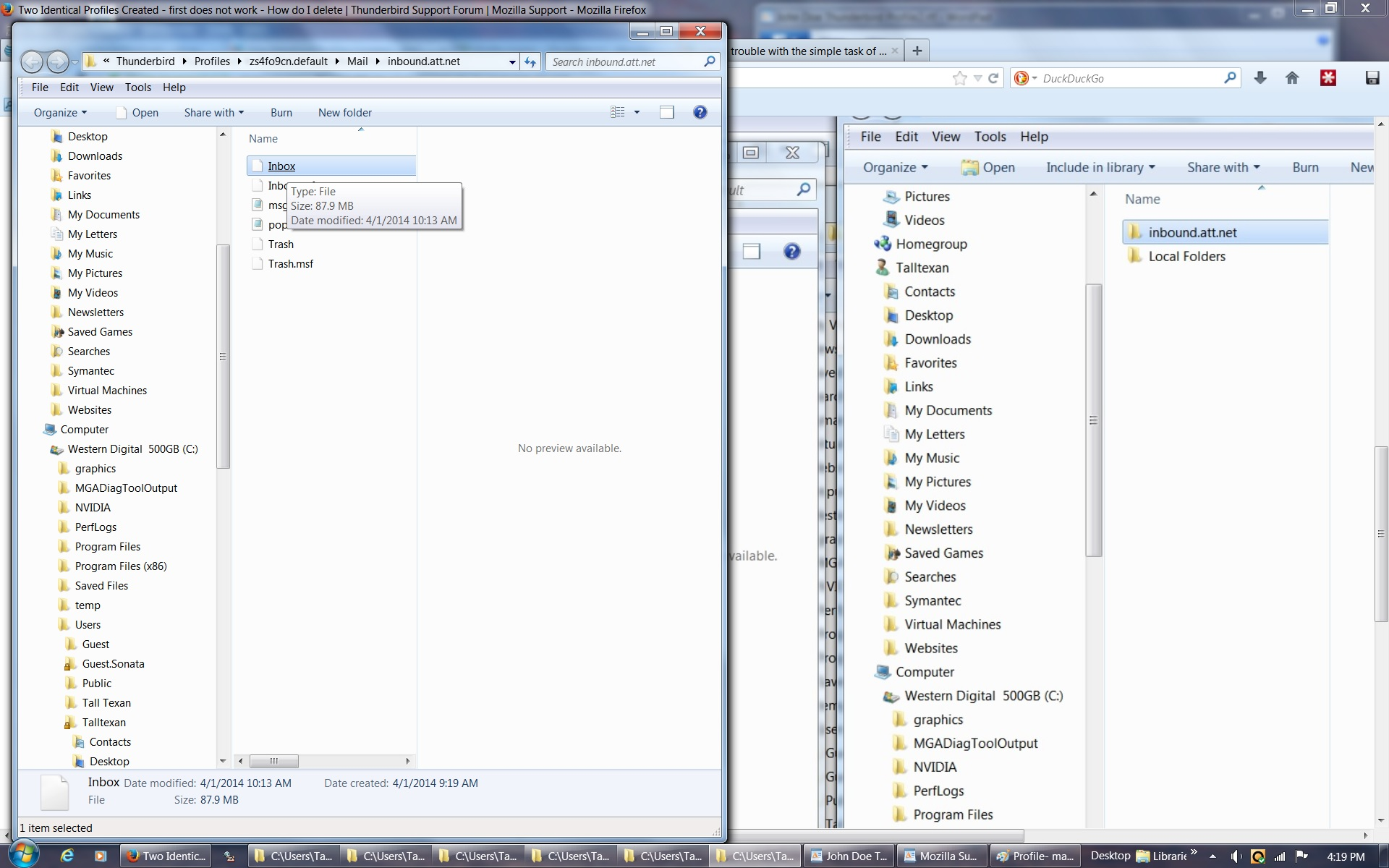Toggle the preview pane button
The image size is (1389, 868).
(667, 112)
